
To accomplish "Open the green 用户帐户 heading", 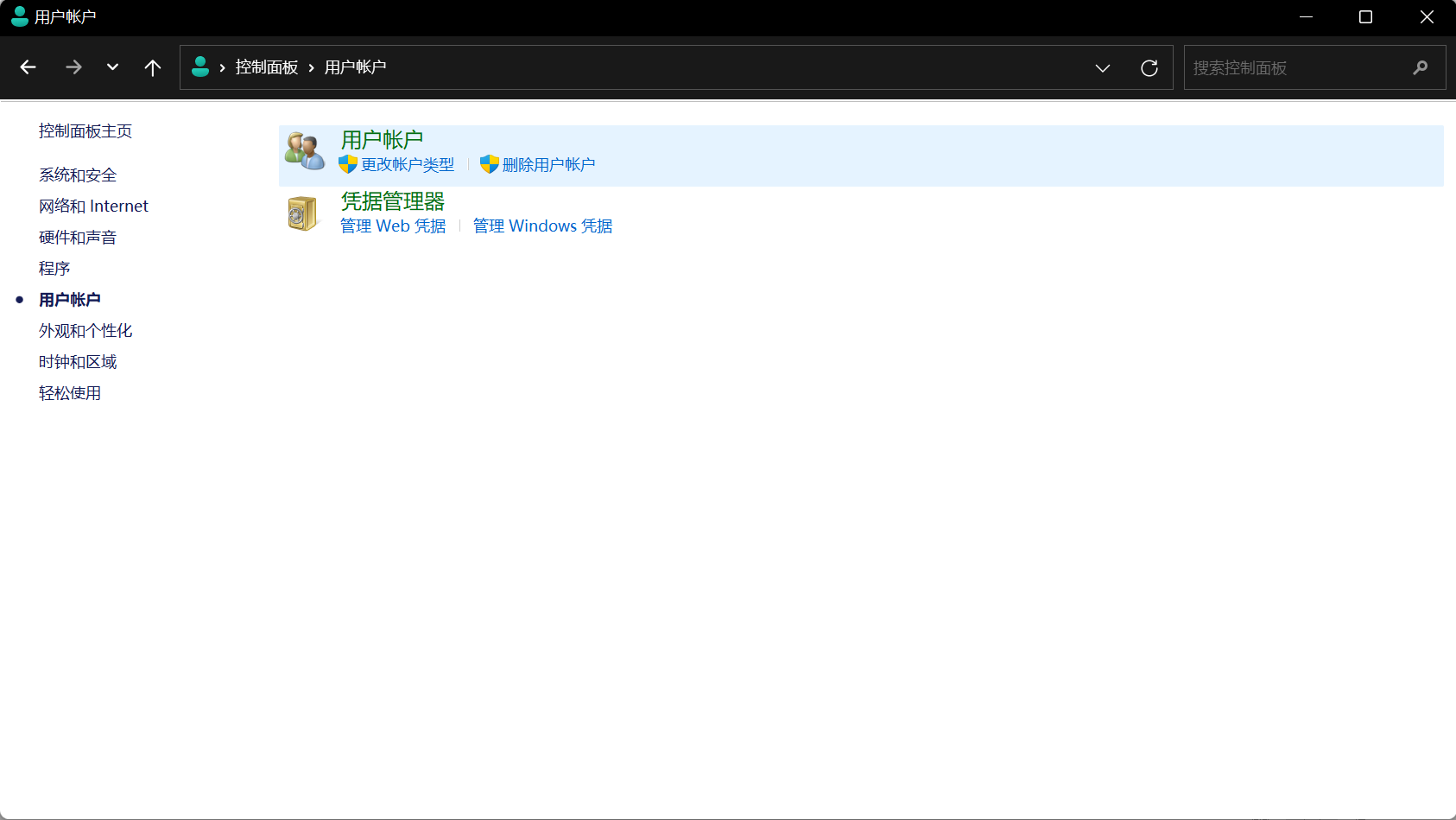I will pos(382,140).
